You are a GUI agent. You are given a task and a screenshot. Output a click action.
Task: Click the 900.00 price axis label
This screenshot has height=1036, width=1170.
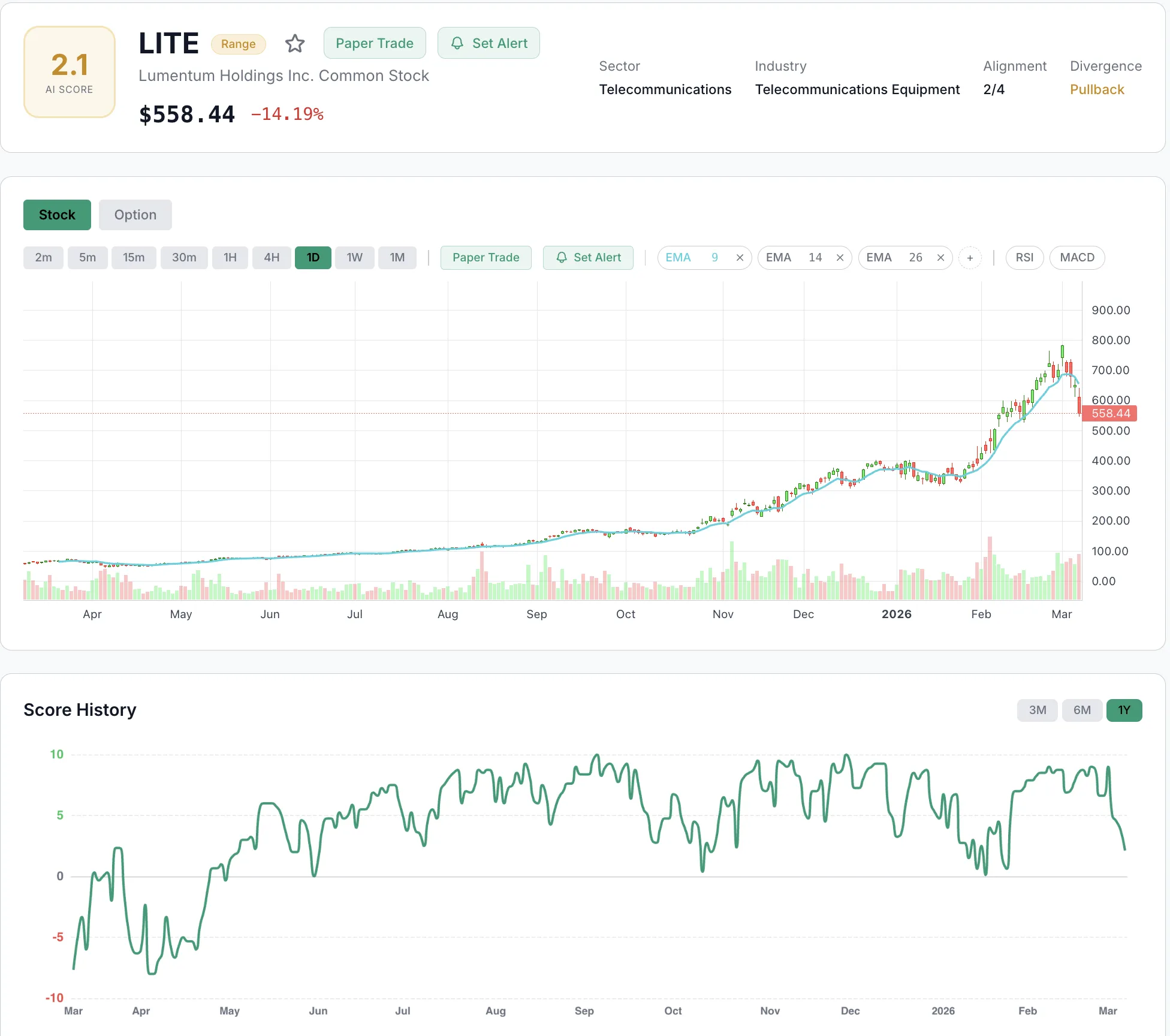click(1111, 311)
